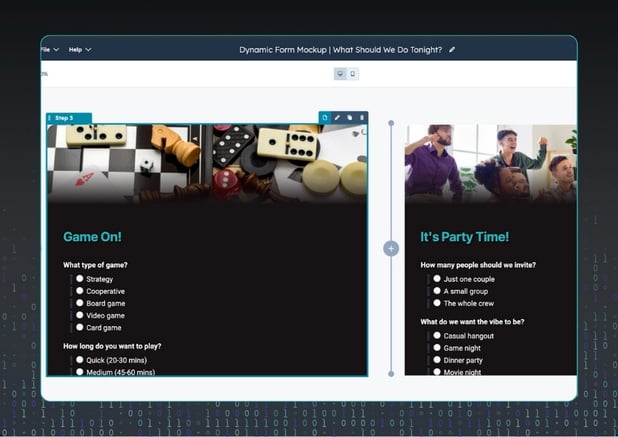Click the bottom connector dot between steps
The image size is (618, 437).
pyautogui.click(x=391, y=374)
